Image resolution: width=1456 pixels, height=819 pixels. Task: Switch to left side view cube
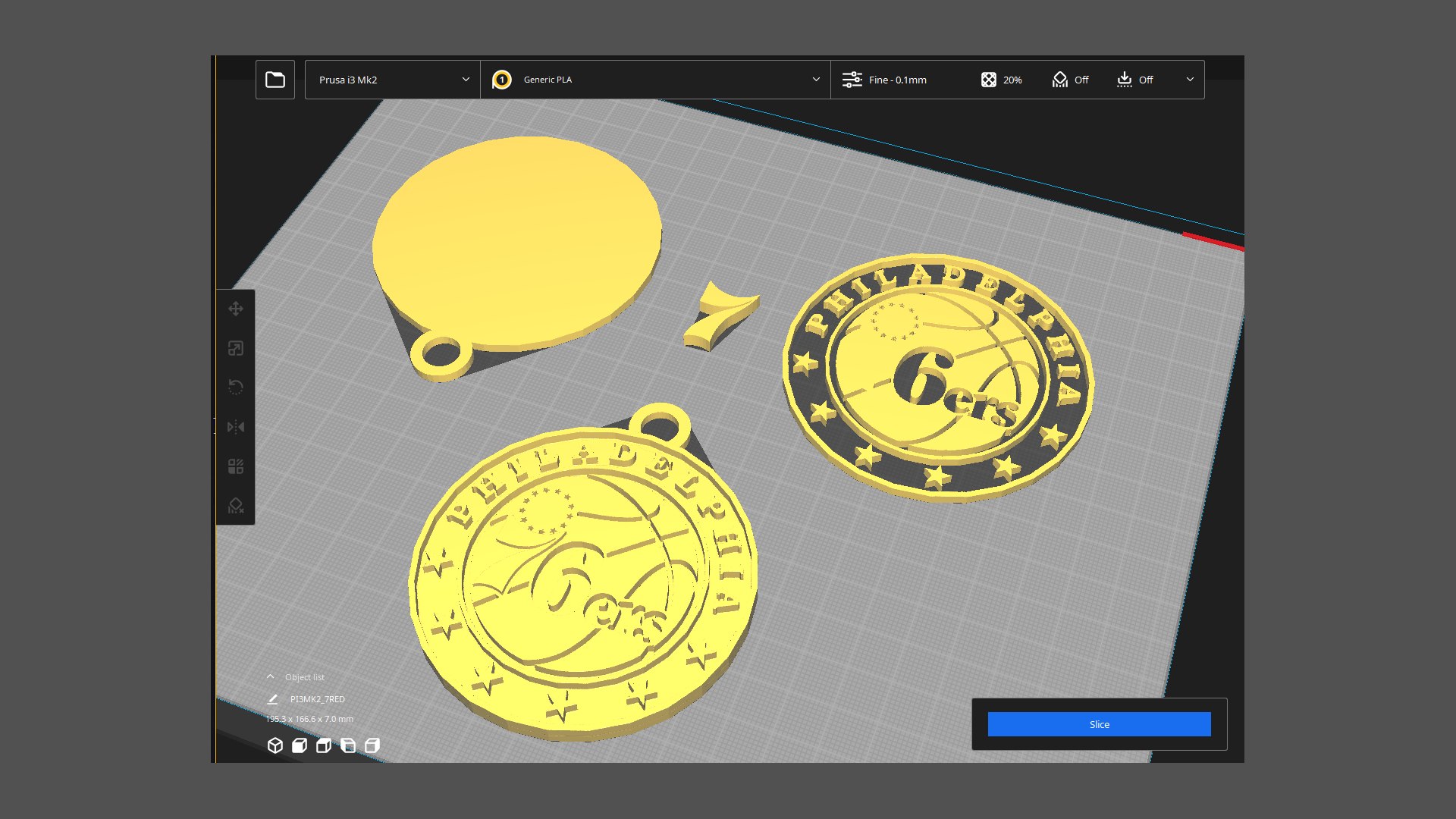coord(348,745)
